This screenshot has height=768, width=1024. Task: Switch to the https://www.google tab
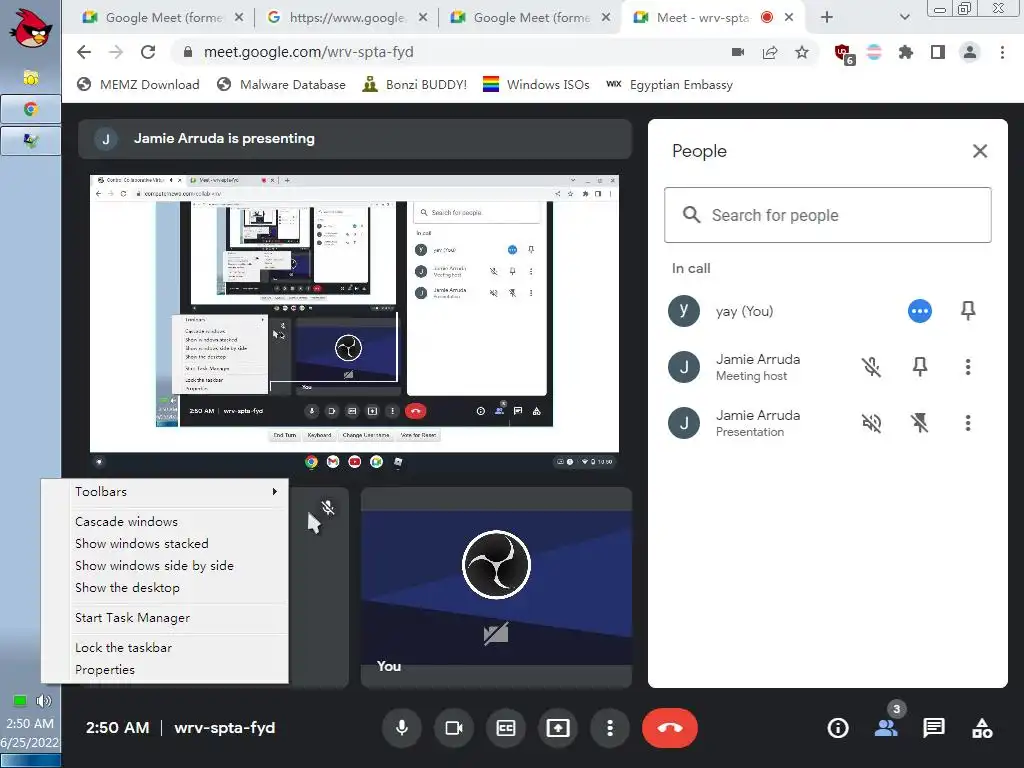pyautogui.click(x=346, y=18)
